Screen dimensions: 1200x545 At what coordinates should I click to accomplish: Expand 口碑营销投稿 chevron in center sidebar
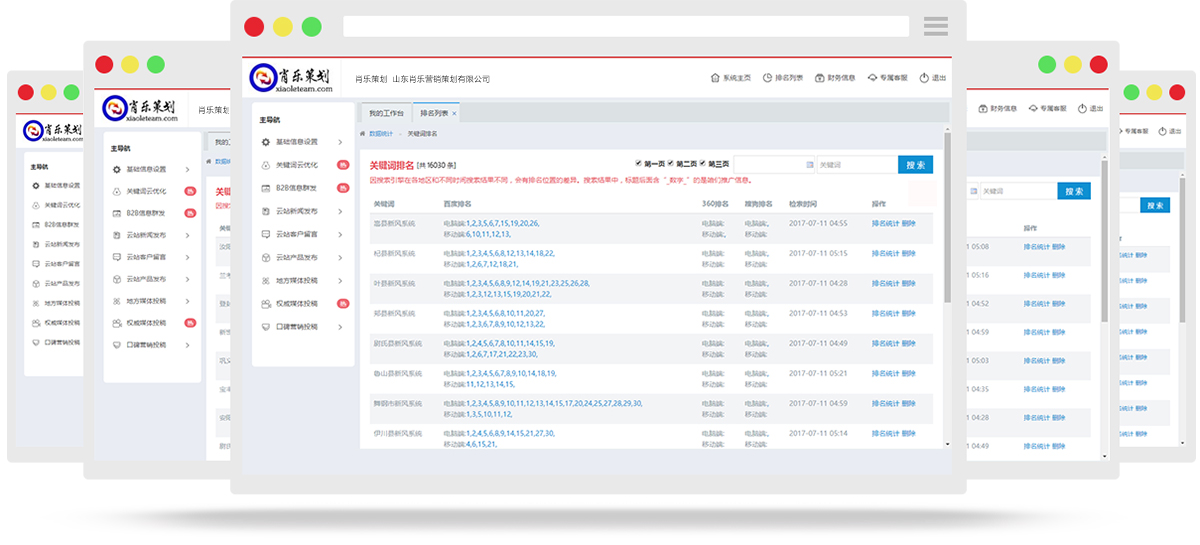[x=340, y=327]
